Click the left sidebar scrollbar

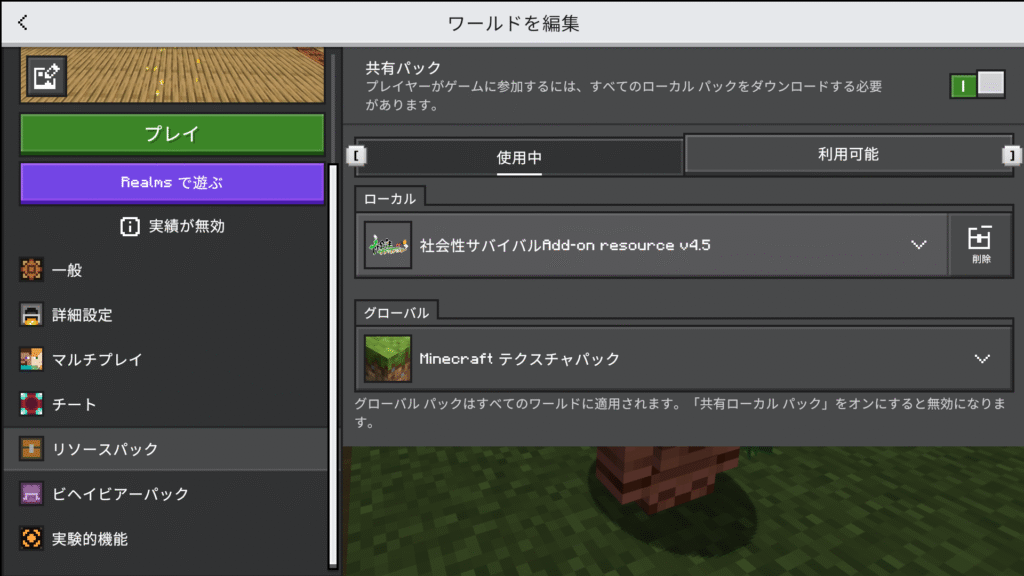[x=333, y=360]
